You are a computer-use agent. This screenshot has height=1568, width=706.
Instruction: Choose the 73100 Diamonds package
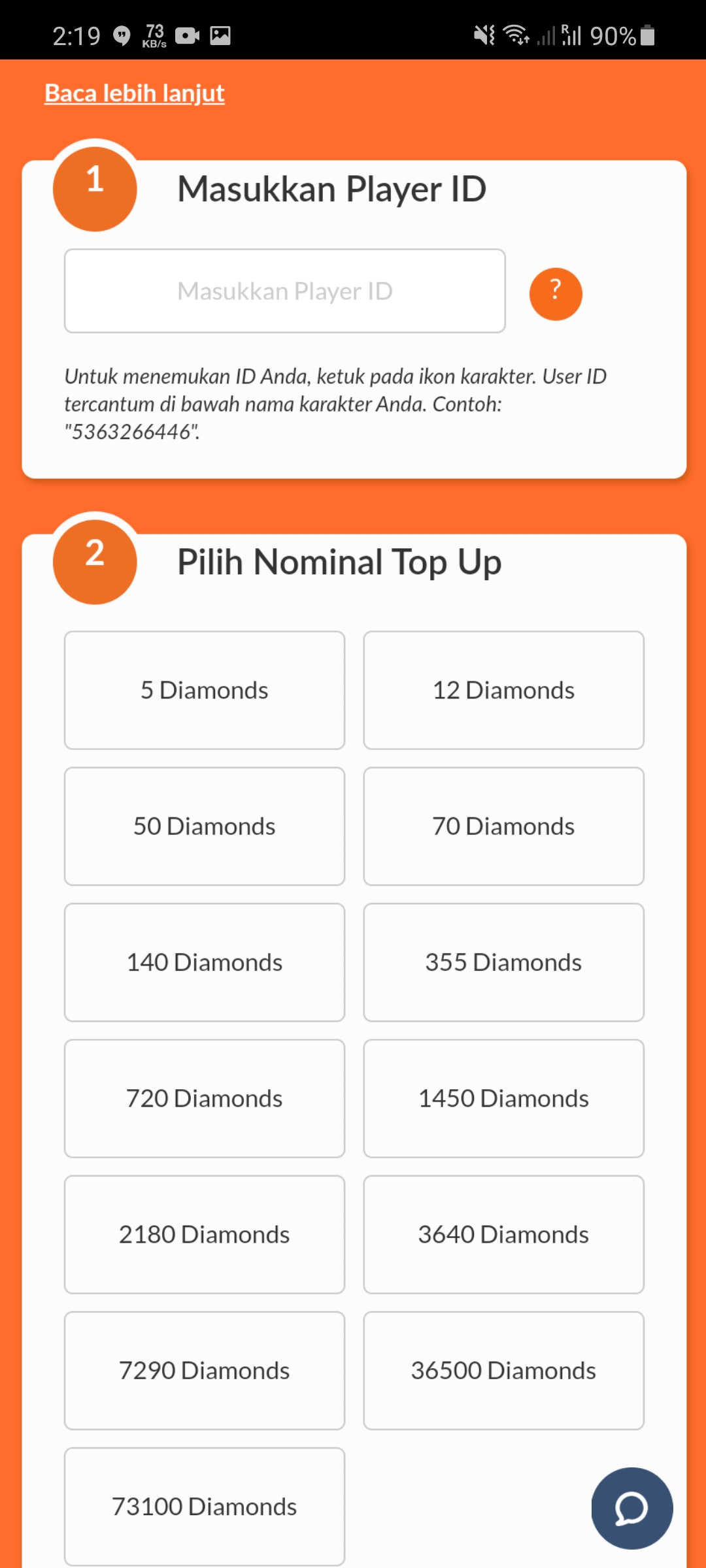pyautogui.click(x=205, y=1506)
